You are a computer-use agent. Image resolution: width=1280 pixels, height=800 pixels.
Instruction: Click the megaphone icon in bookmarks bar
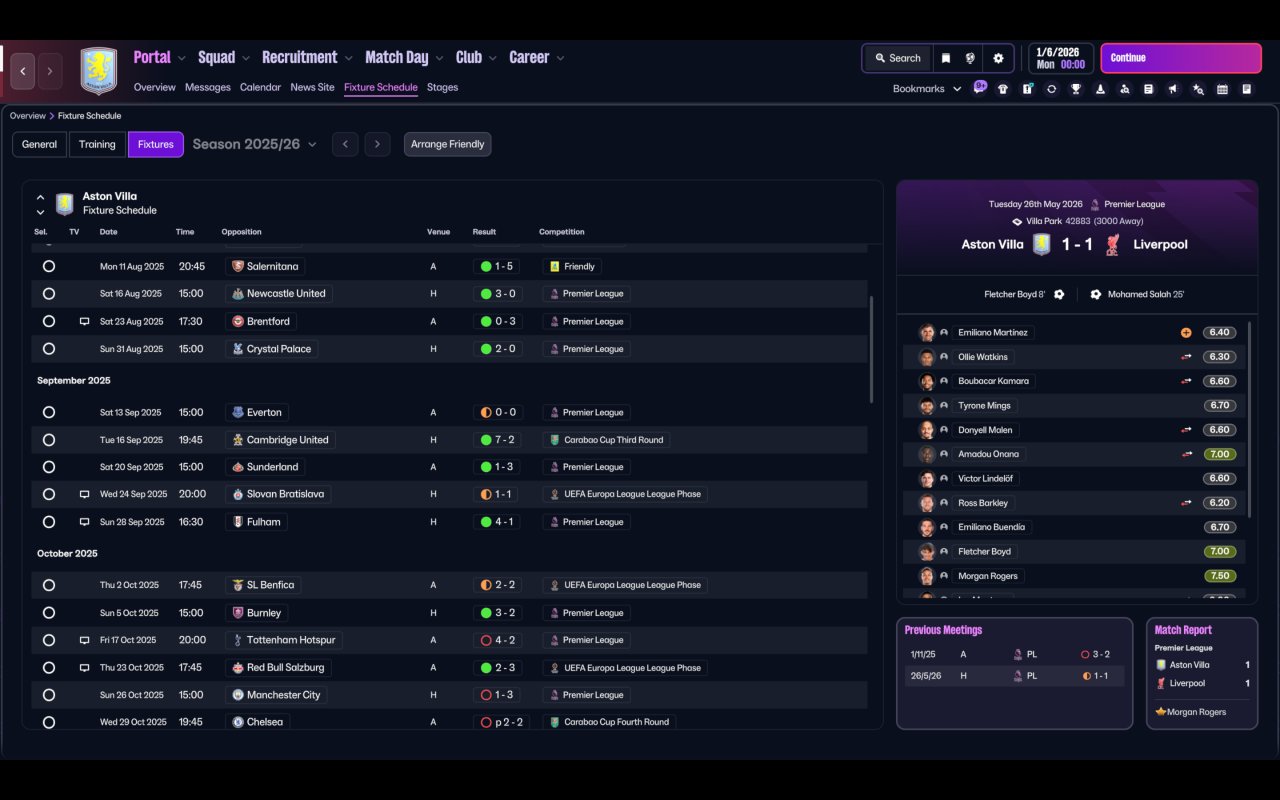point(1174,89)
